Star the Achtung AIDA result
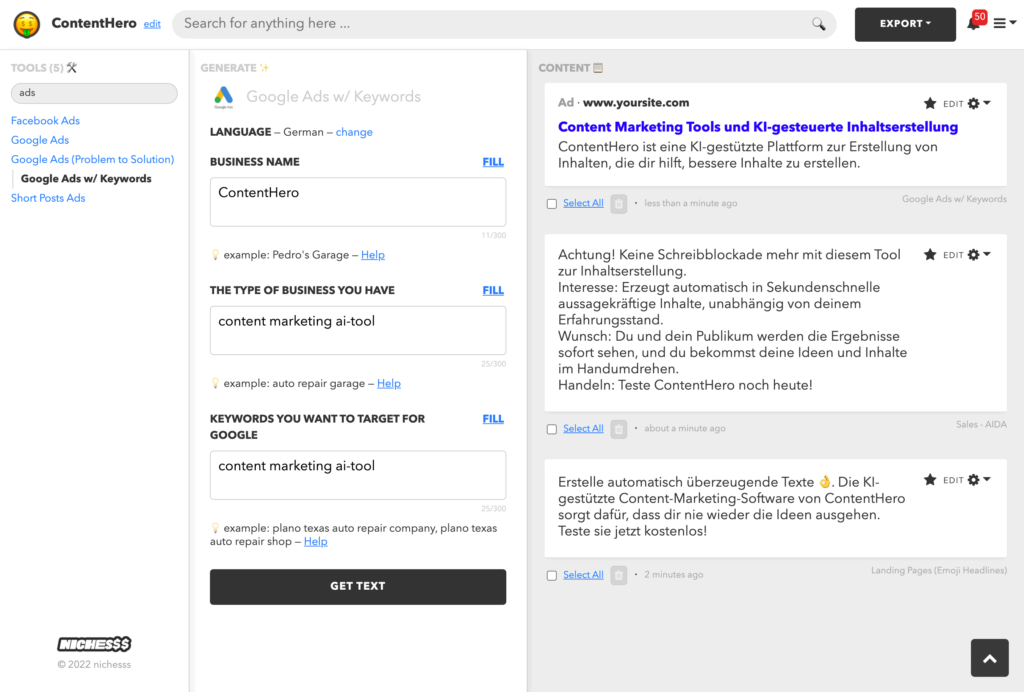Screen dimensions: 1024x692 click(930, 255)
